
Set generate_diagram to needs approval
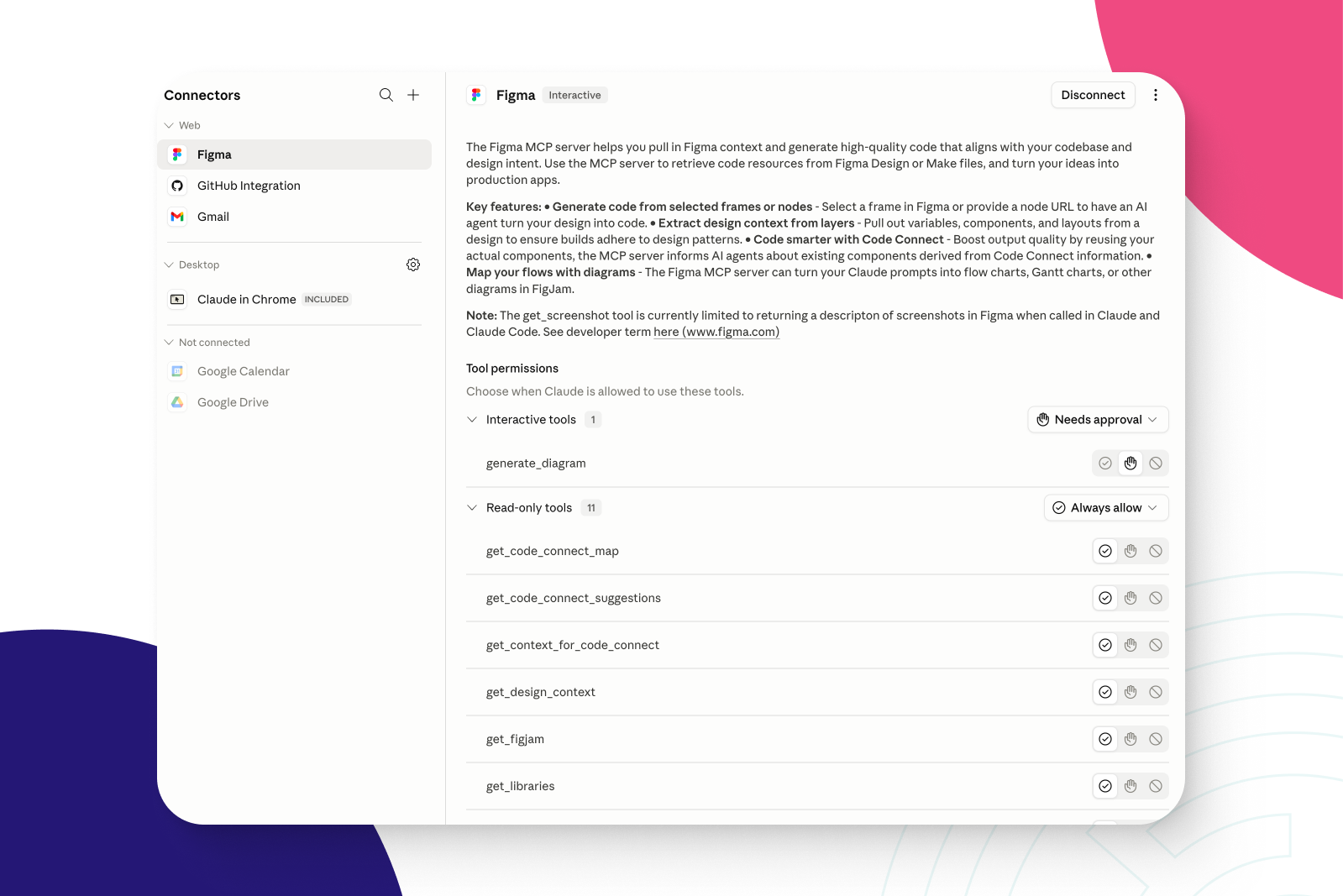coord(1131,464)
